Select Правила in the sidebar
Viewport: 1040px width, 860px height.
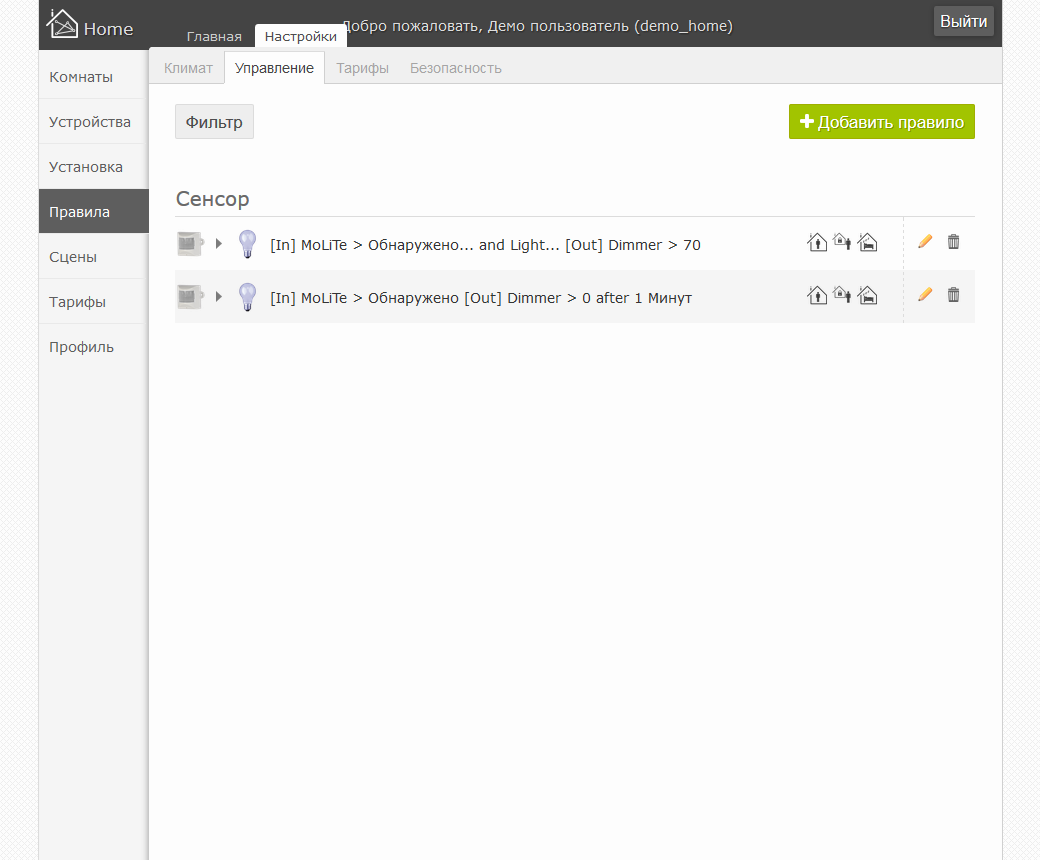94,212
